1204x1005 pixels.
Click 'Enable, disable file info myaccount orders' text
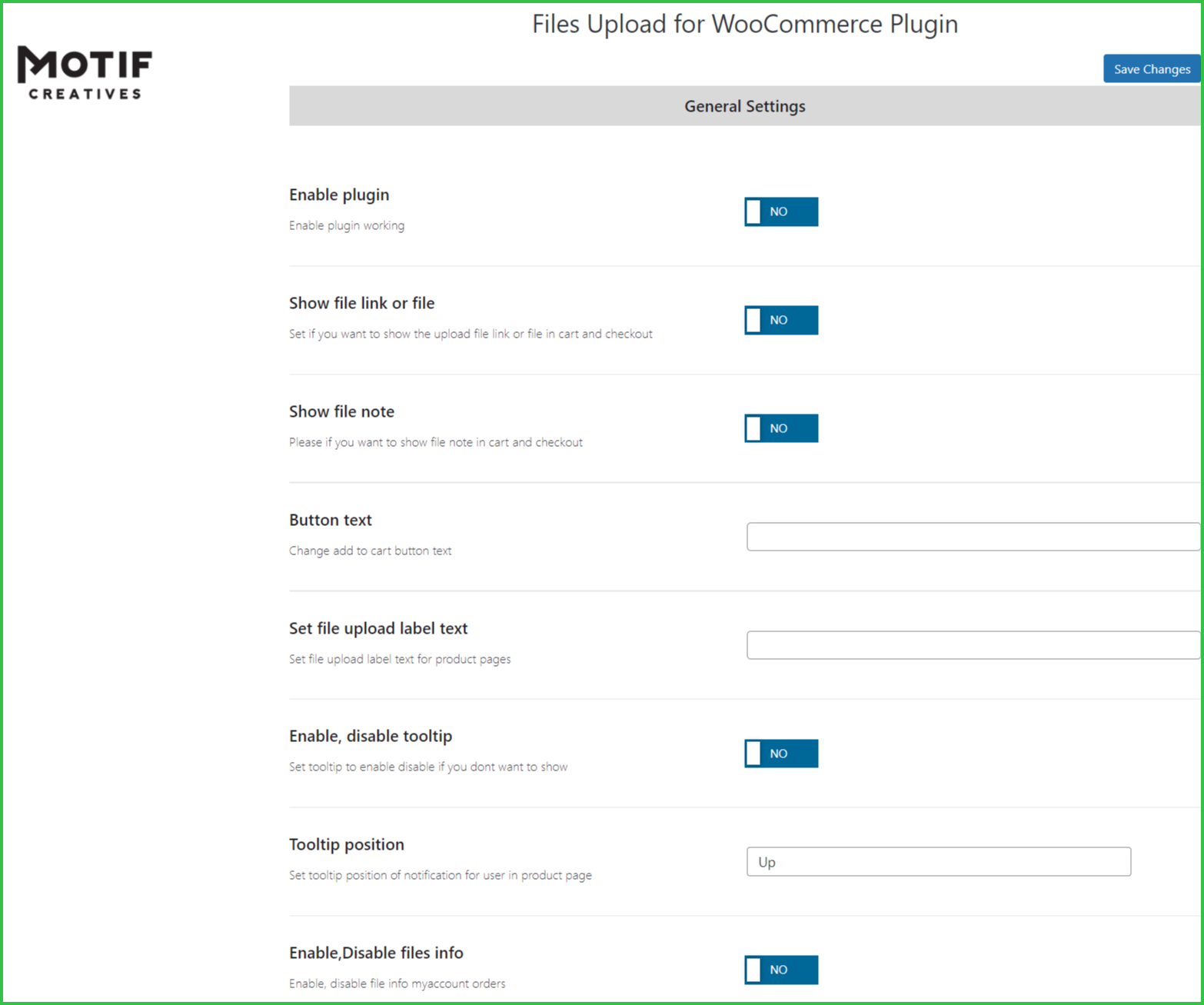click(x=397, y=983)
